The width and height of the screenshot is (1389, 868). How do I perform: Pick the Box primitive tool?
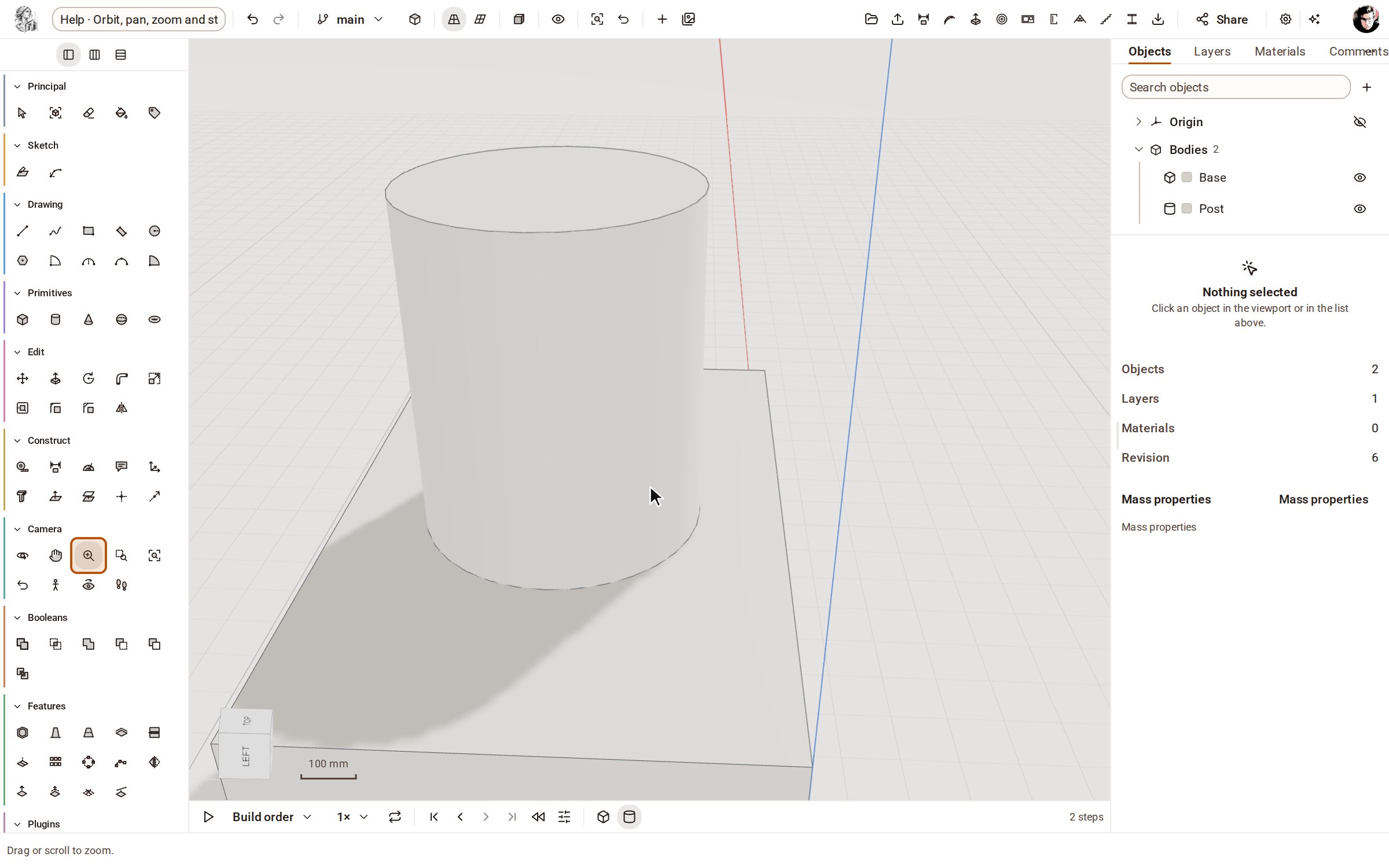coord(23,319)
